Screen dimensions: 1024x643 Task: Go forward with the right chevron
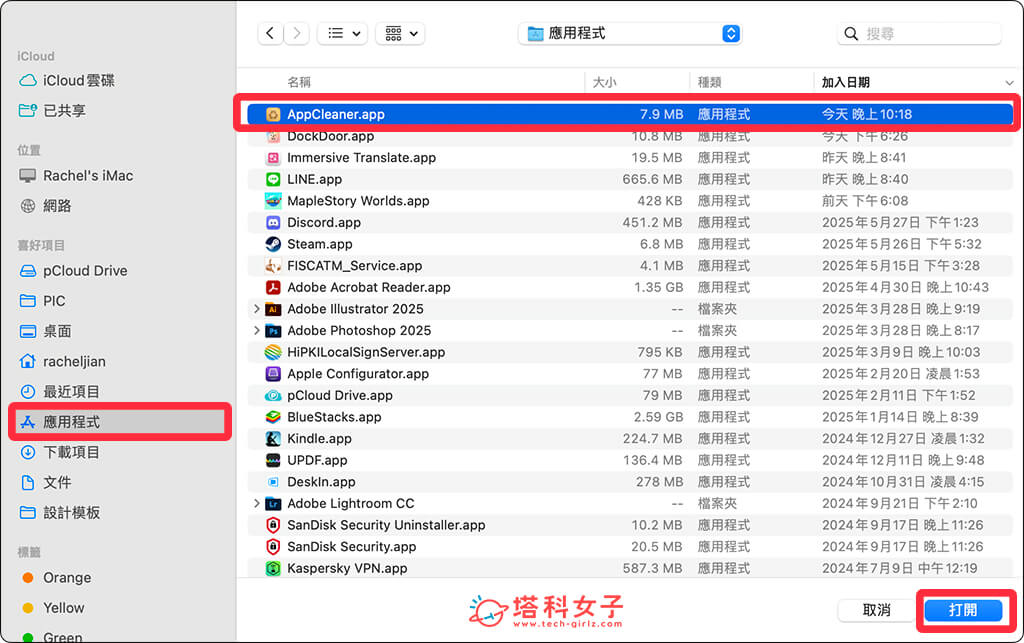tap(296, 33)
